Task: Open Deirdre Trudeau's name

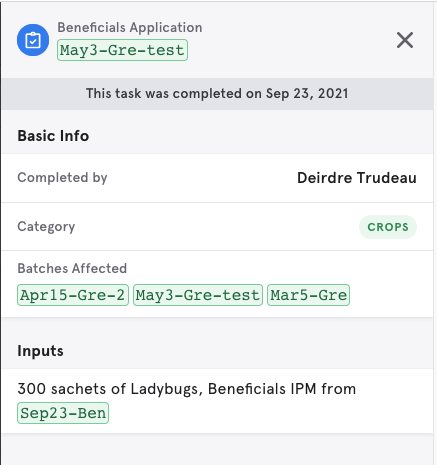Action: [357, 178]
